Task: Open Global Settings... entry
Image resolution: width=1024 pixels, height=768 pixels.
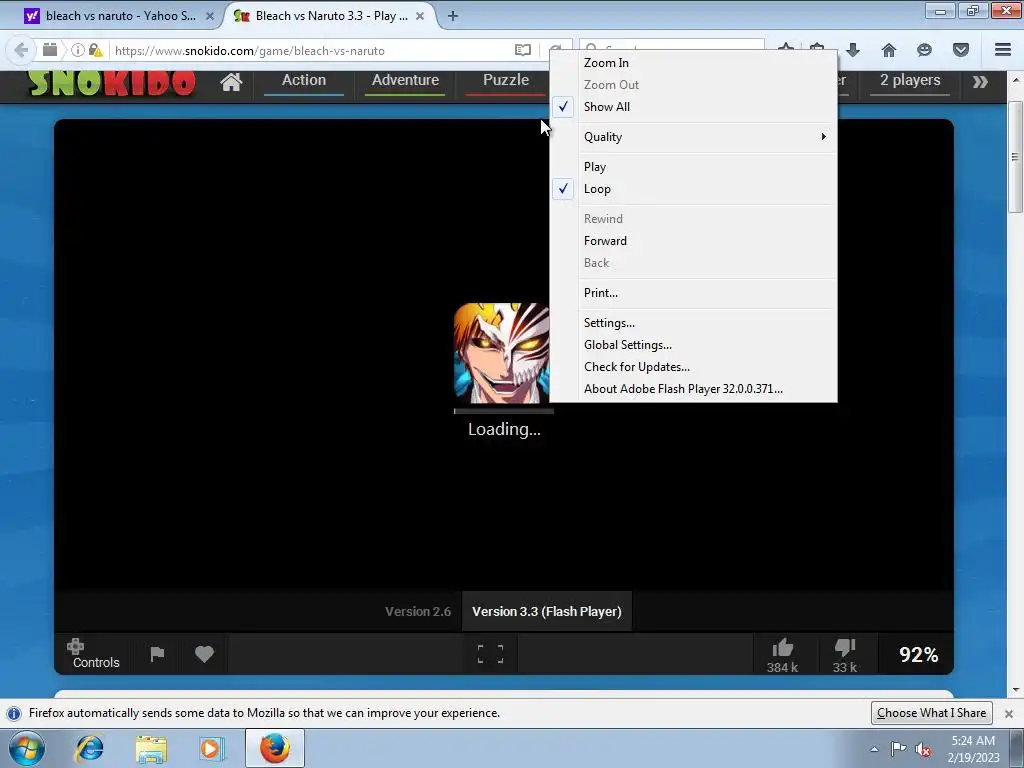Action: tap(693, 345)
